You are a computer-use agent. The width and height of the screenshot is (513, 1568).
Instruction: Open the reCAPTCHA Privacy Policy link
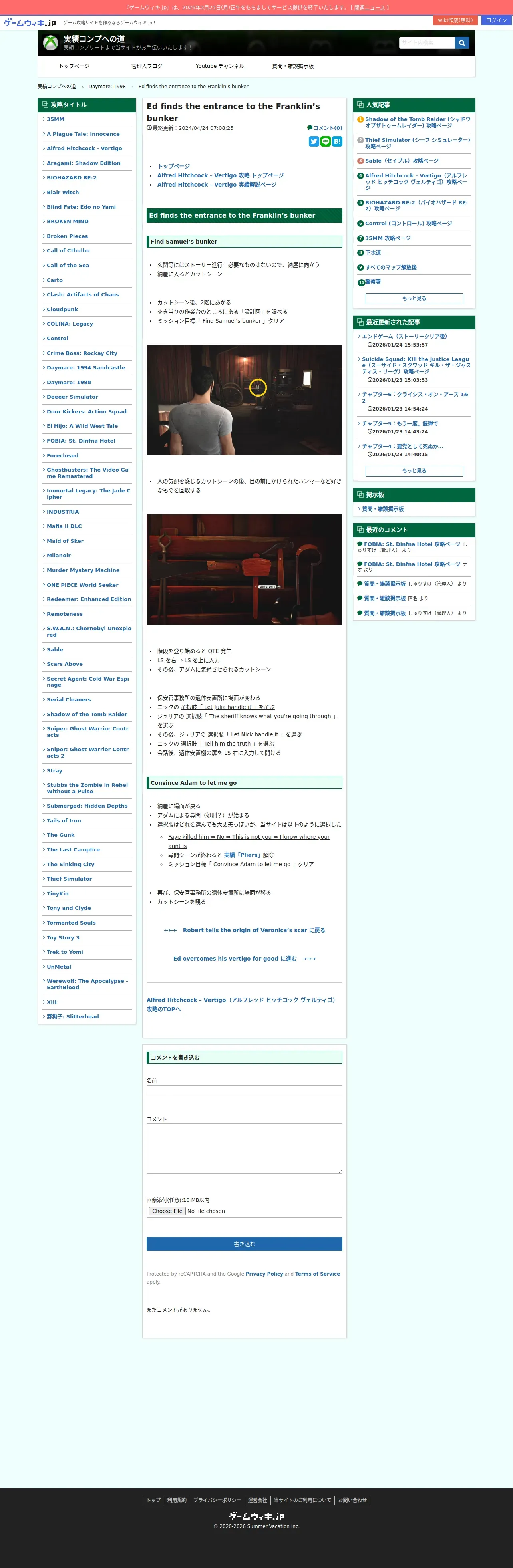264,1274
